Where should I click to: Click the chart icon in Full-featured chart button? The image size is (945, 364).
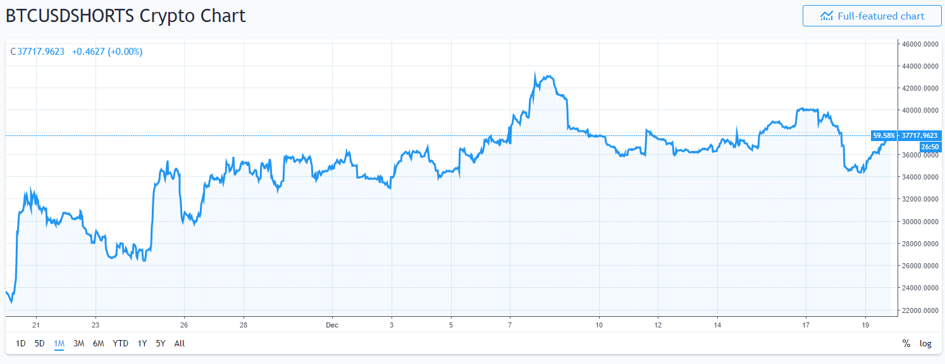pyautogui.click(x=826, y=16)
